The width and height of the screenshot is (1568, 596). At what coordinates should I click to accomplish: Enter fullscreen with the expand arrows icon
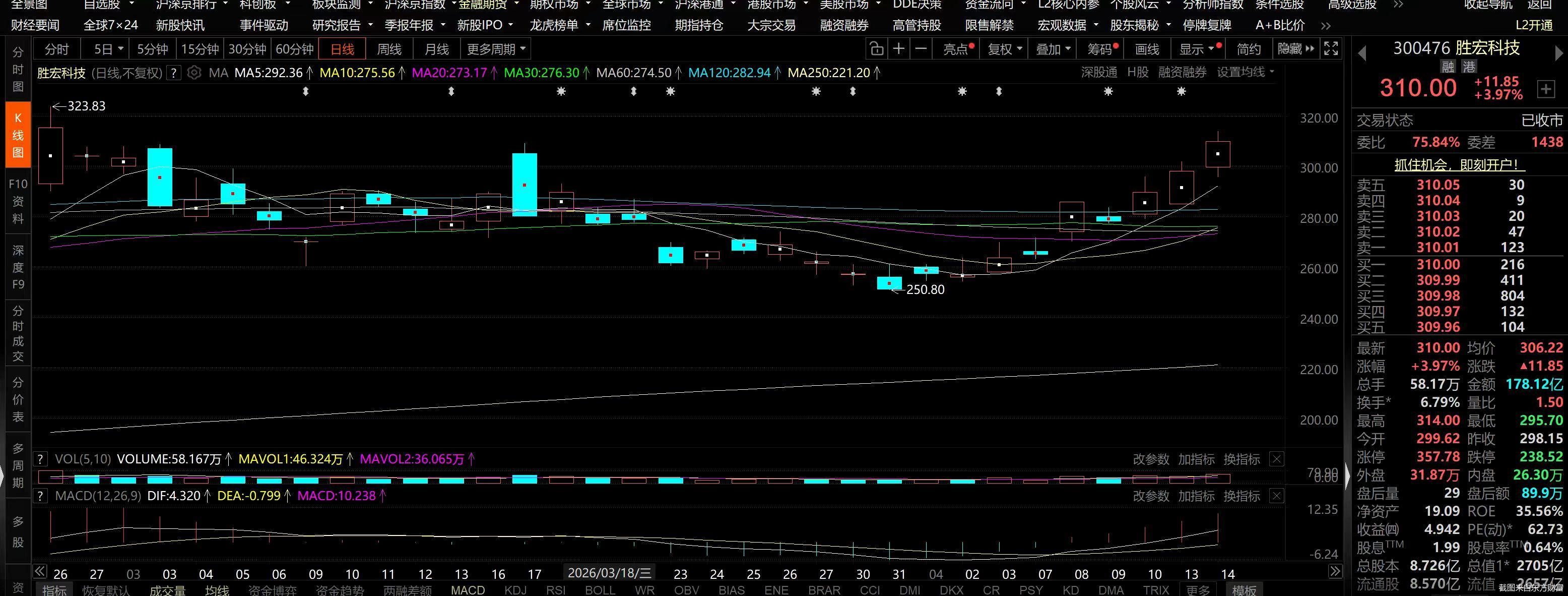point(1331,49)
